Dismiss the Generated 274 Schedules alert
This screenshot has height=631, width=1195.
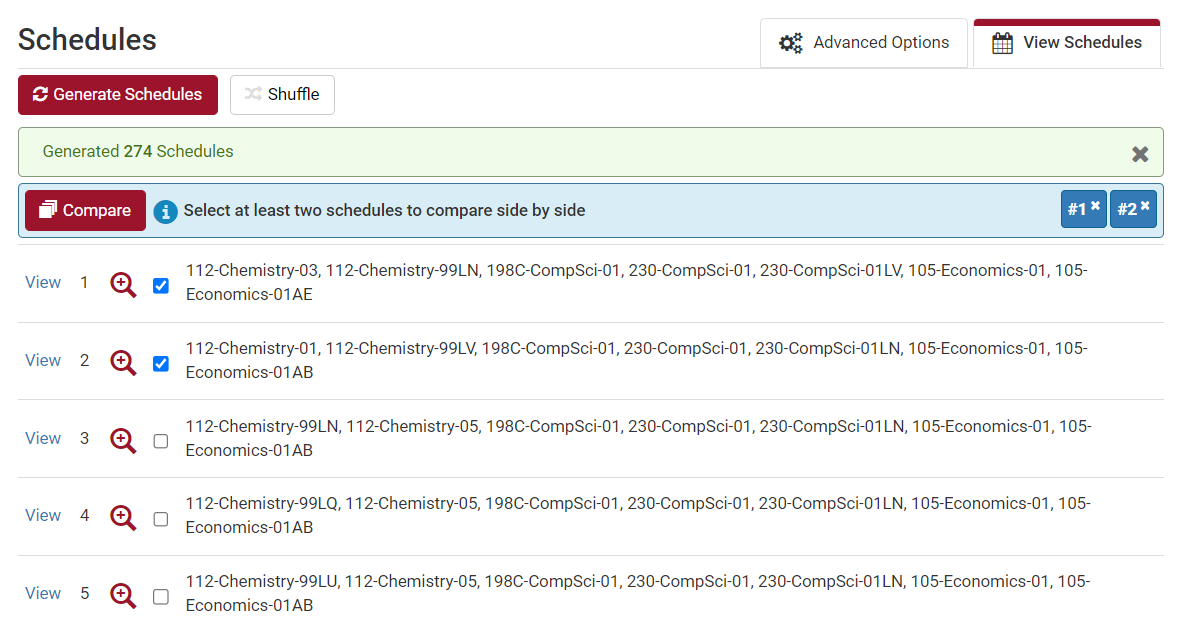point(1140,154)
